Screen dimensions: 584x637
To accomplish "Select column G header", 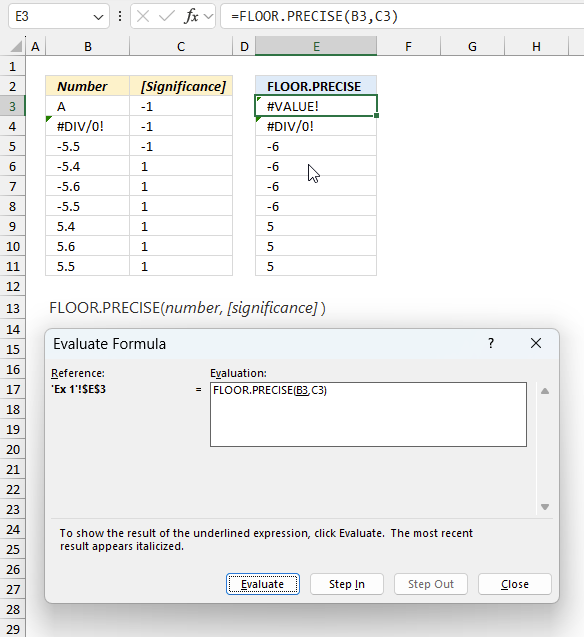I will 472,46.
